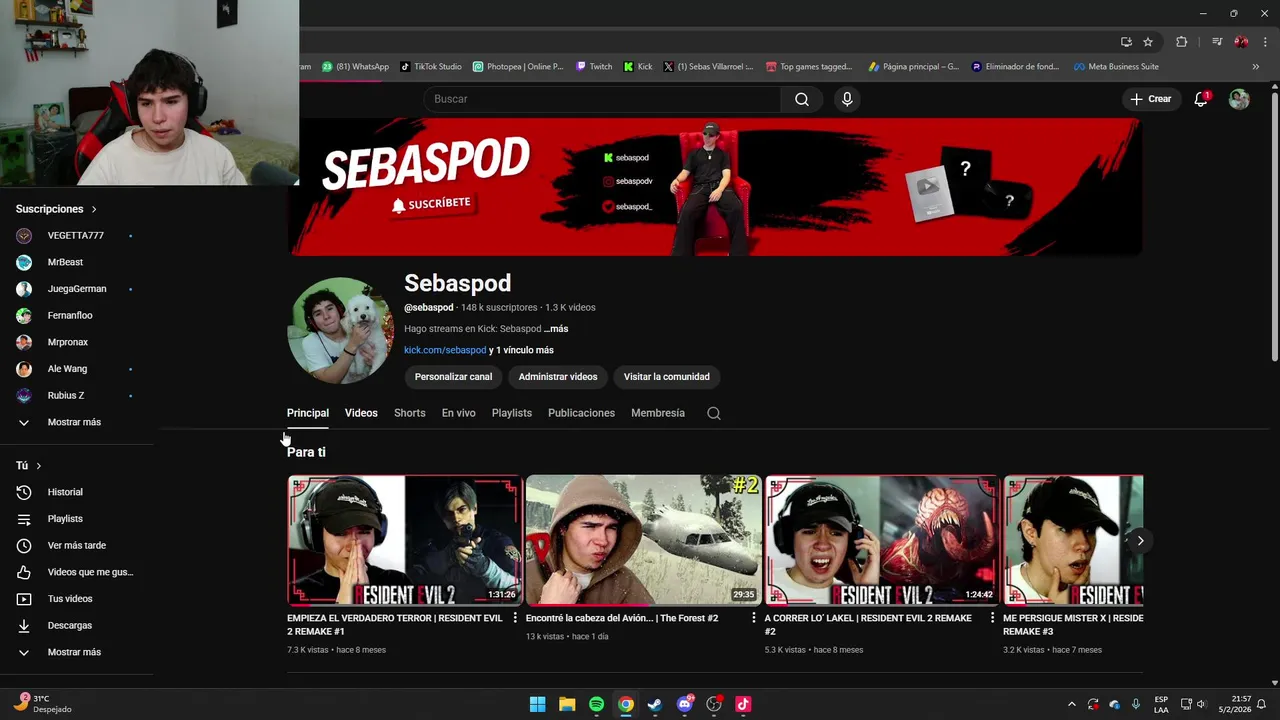Switch to the Videos tab
The width and height of the screenshot is (1280, 720).
361,413
